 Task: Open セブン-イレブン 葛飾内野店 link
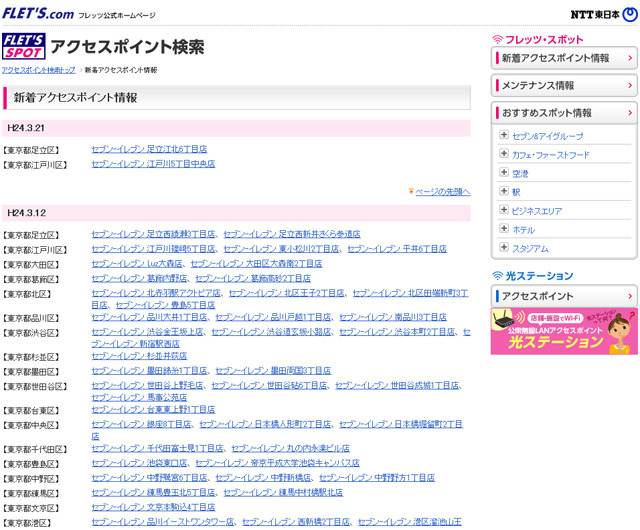pos(139,278)
